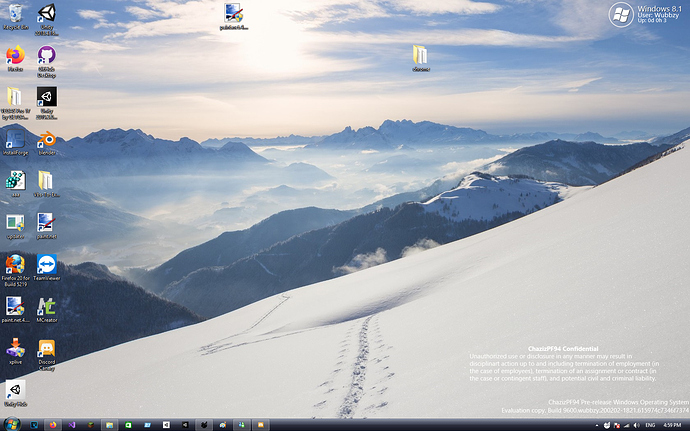Viewport: 690px width, 431px height.
Task: Run the xplive installer icon
Action: (15, 352)
